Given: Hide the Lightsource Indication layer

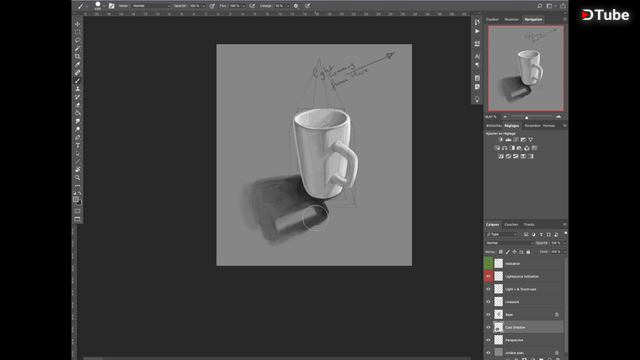Looking at the screenshot, I should coord(488,276).
